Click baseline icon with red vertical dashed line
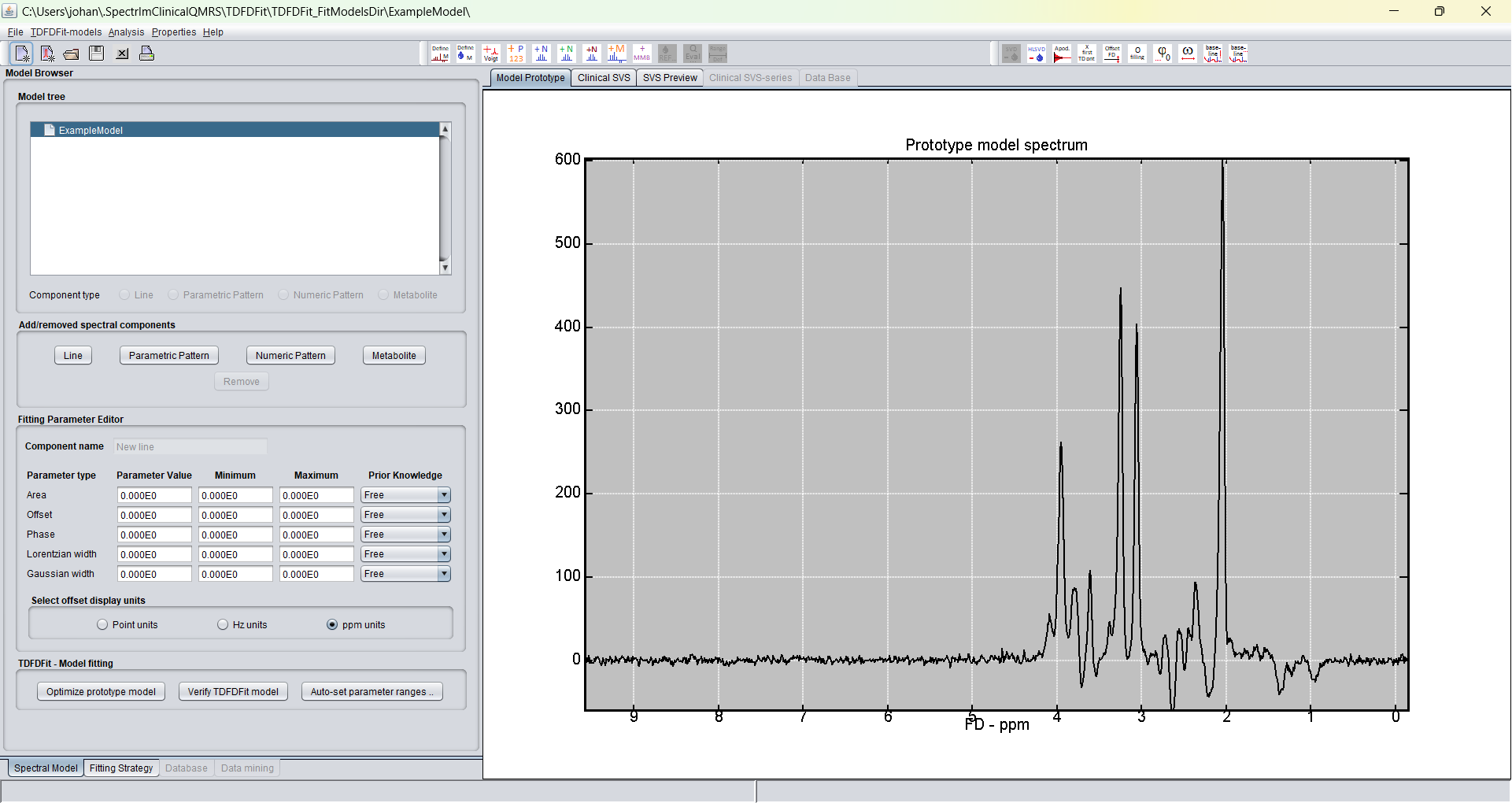The height and width of the screenshot is (803, 1512). 1213,54
